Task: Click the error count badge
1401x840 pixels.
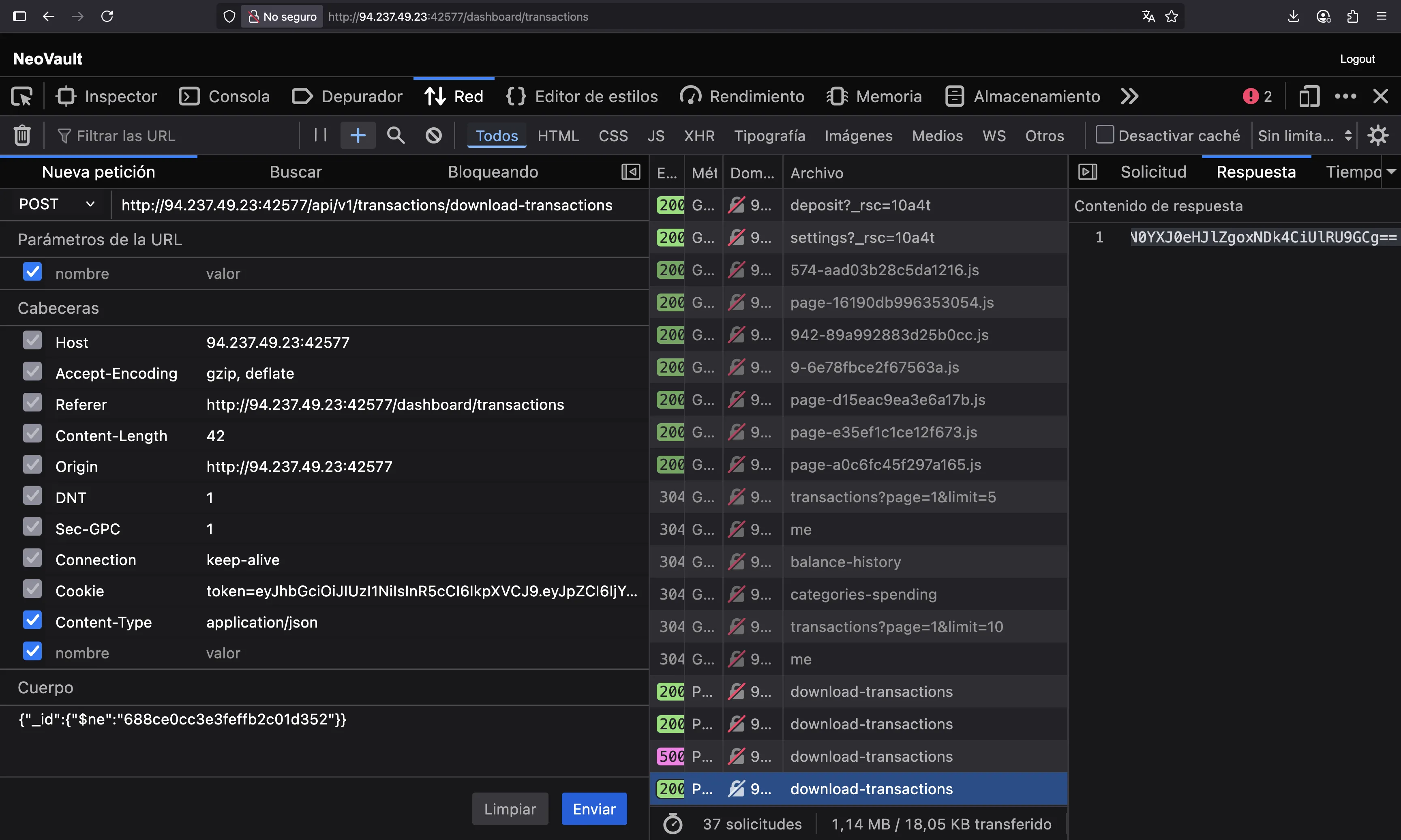Action: pos(1257,97)
